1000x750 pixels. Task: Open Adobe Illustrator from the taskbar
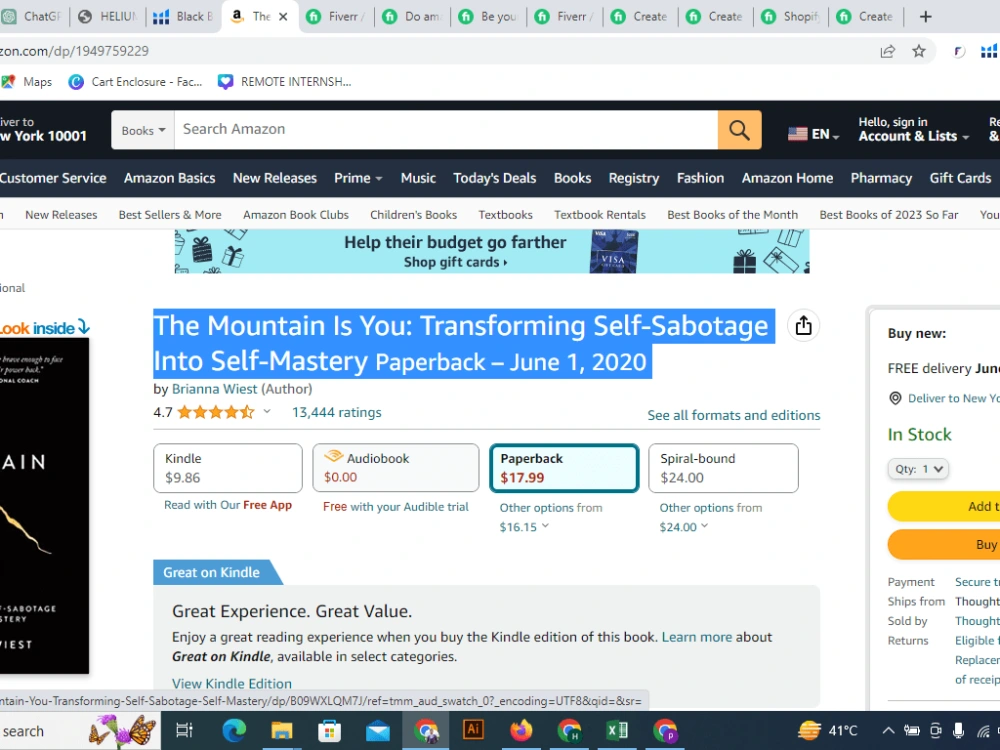[x=473, y=730]
